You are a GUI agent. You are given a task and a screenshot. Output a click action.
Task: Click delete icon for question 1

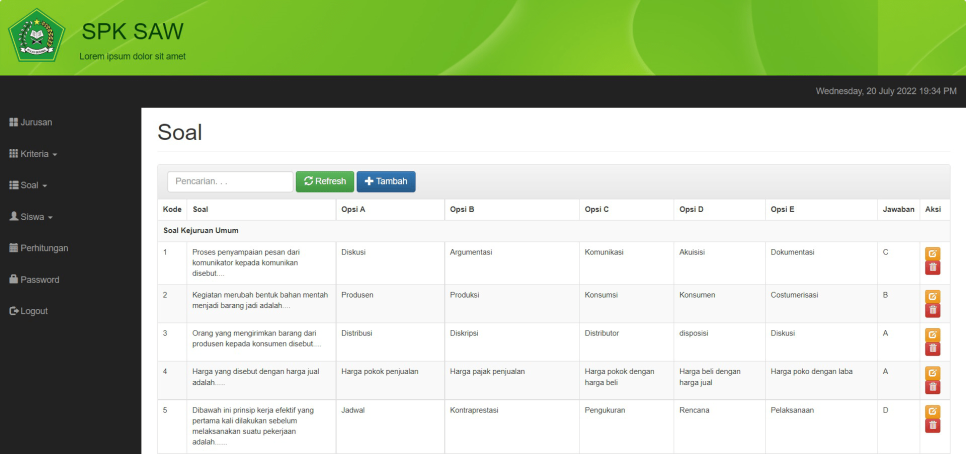click(932, 268)
